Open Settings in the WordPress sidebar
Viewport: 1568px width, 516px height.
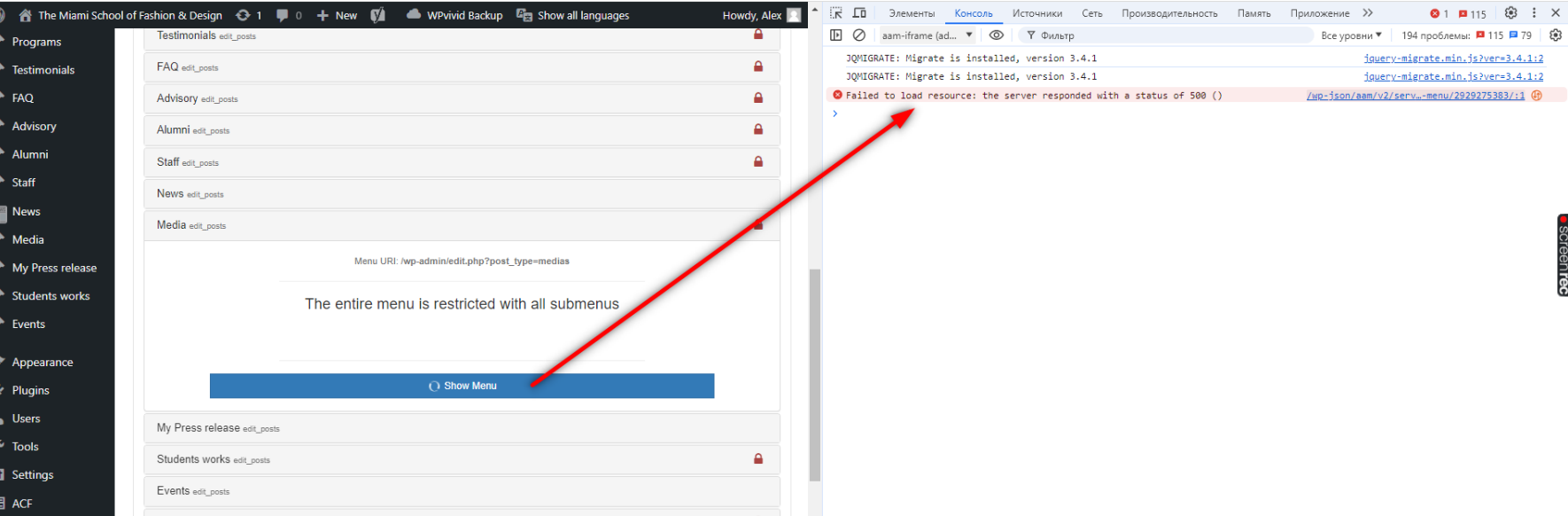pyautogui.click(x=33, y=474)
